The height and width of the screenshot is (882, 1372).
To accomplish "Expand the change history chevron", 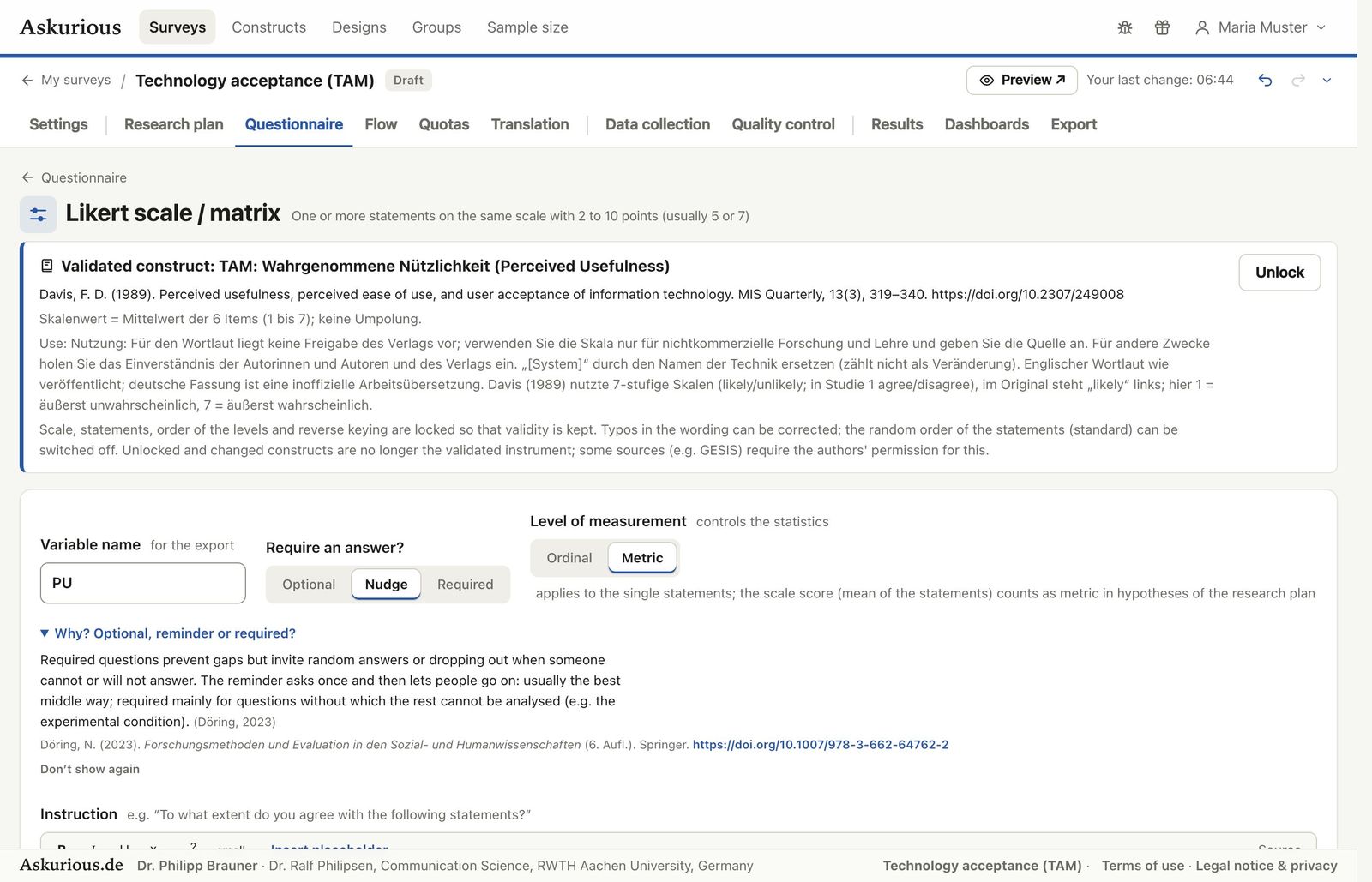I will point(1327,80).
